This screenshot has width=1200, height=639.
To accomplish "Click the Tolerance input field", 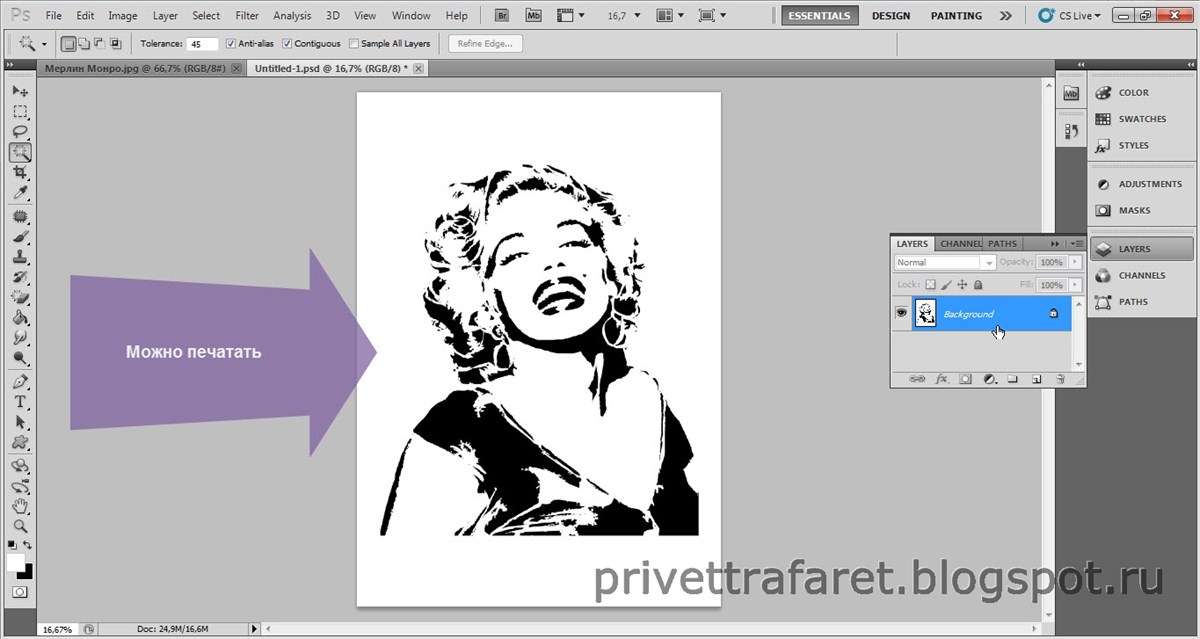I will point(203,44).
